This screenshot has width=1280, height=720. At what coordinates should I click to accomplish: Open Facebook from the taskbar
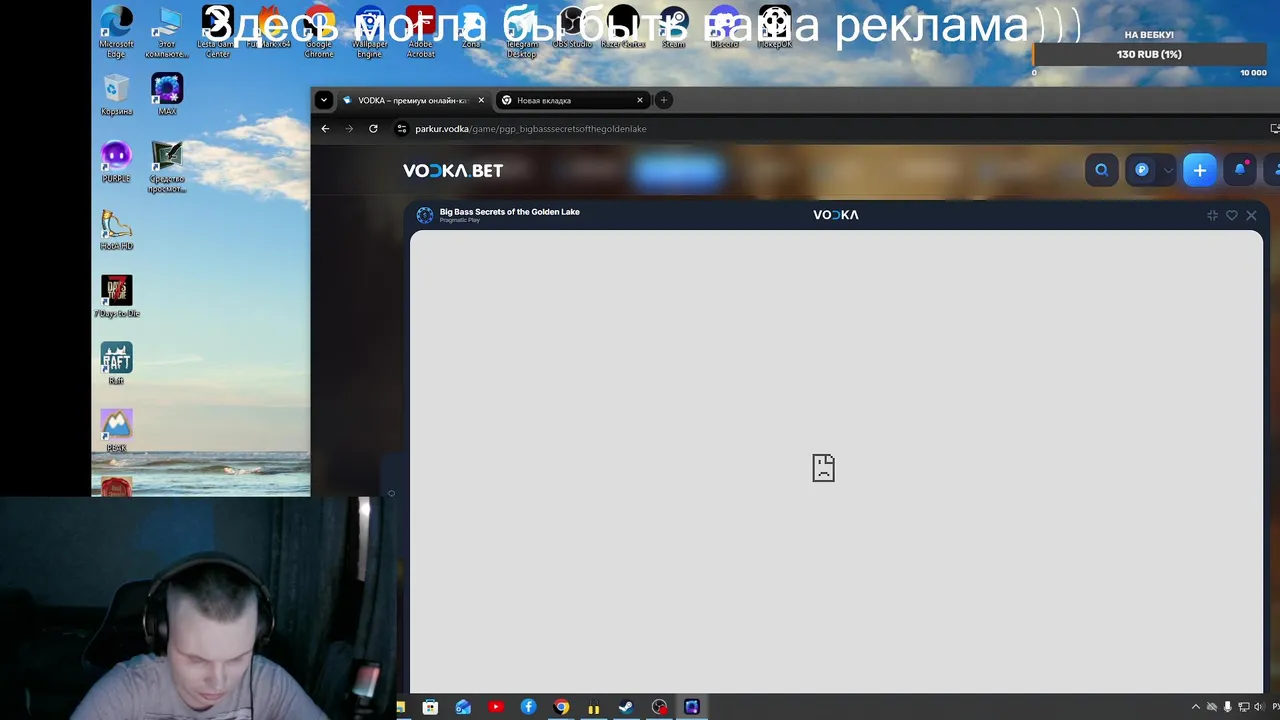[528, 707]
